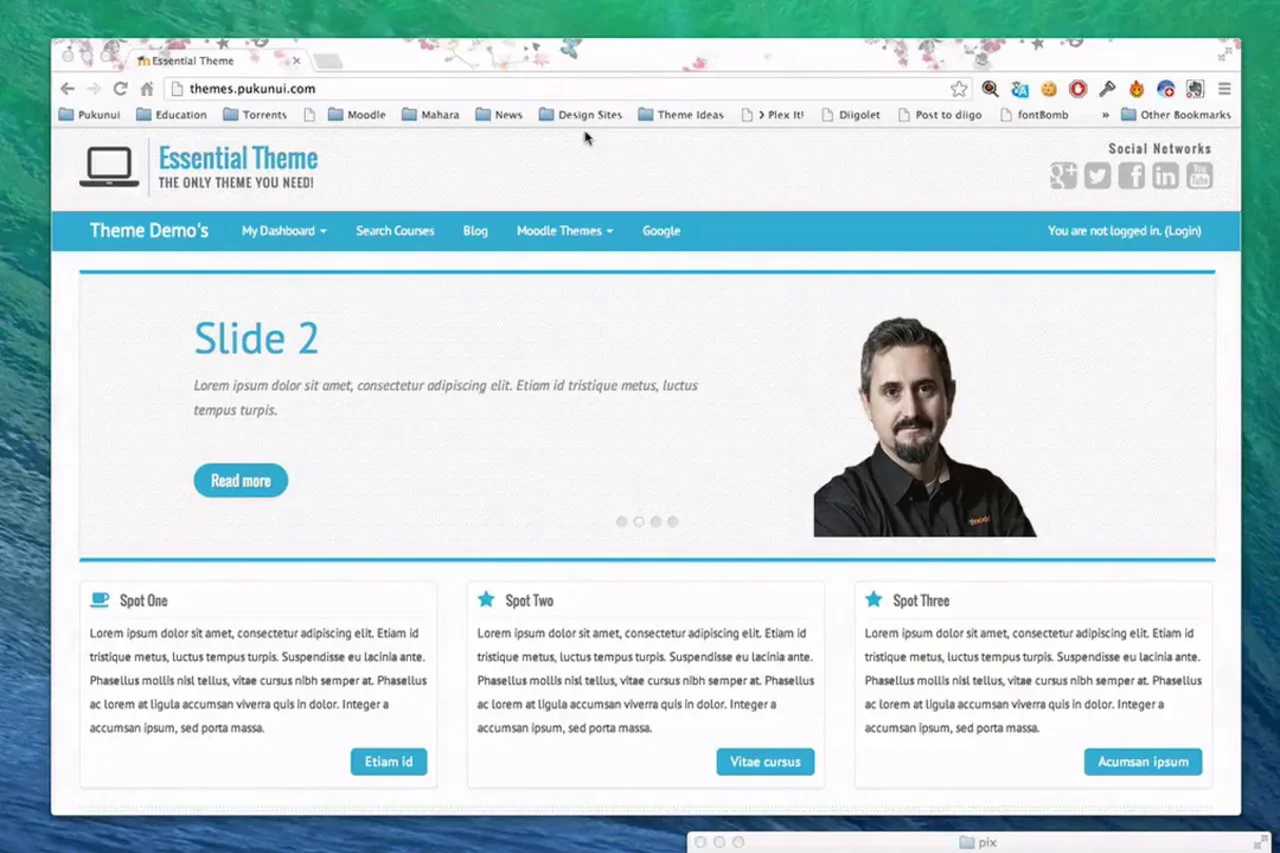Go to browser home page
This screenshot has width=1280, height=853.
(x=146, y=89)
